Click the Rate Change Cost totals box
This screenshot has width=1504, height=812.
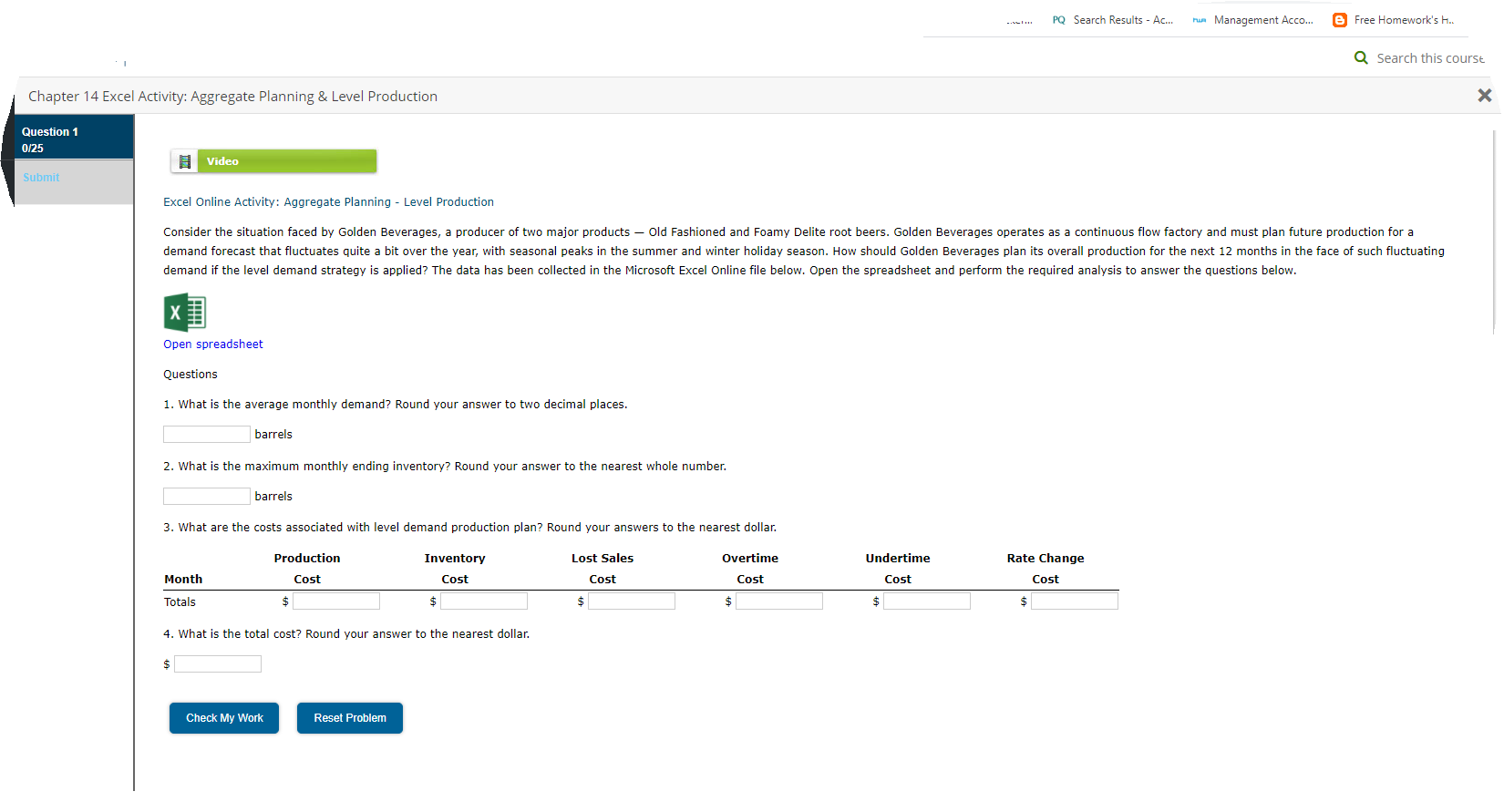point(1074,601)
